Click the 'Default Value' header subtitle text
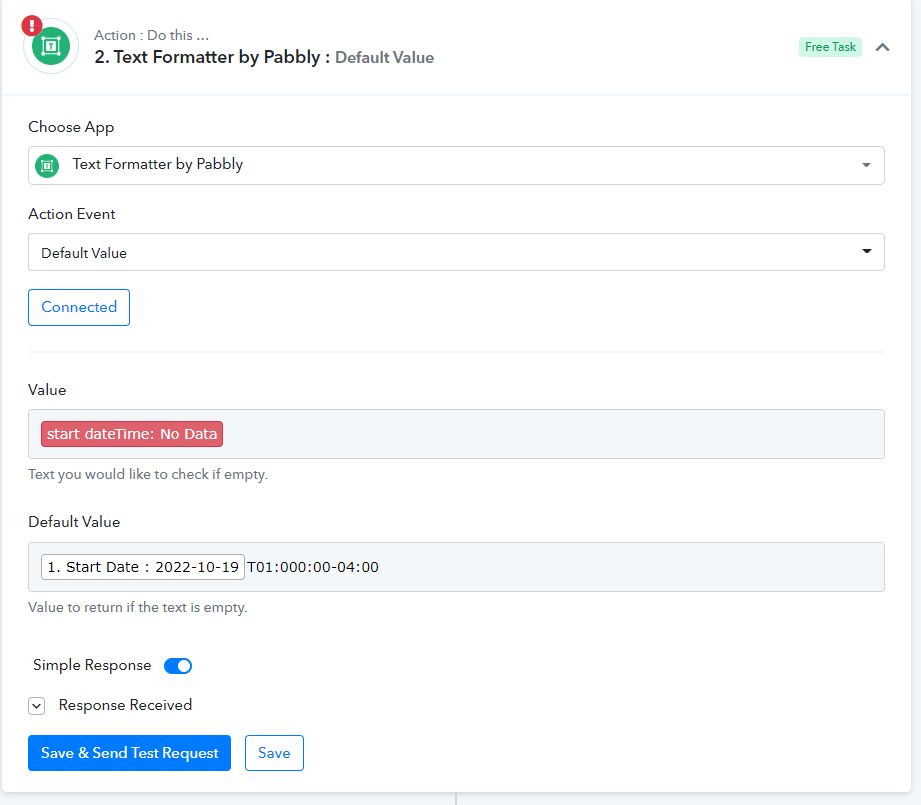The image size is (921, 805). [384, 58]
